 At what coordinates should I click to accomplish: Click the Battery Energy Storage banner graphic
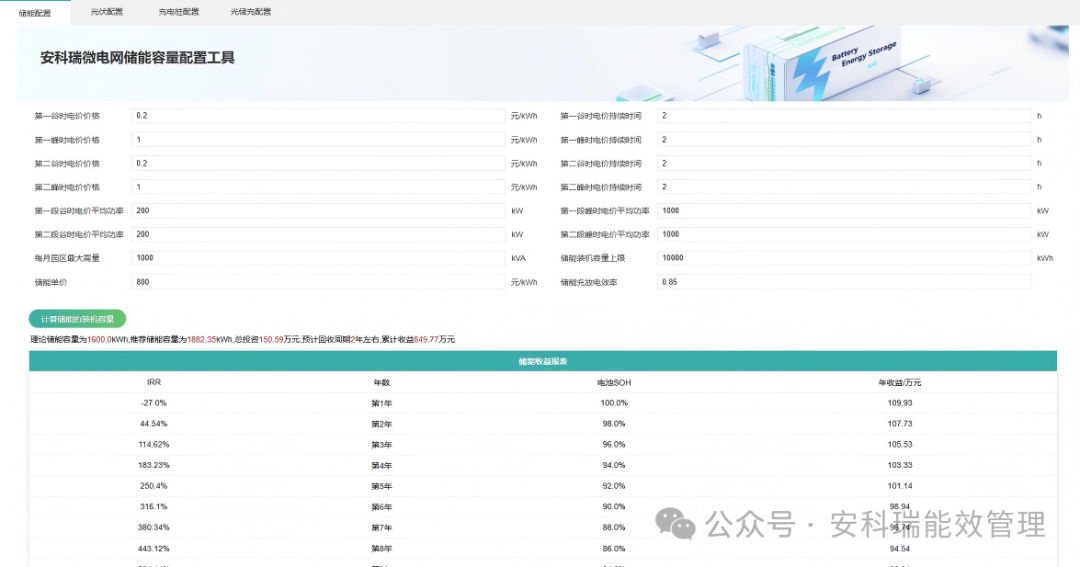(x=845, y=64)
